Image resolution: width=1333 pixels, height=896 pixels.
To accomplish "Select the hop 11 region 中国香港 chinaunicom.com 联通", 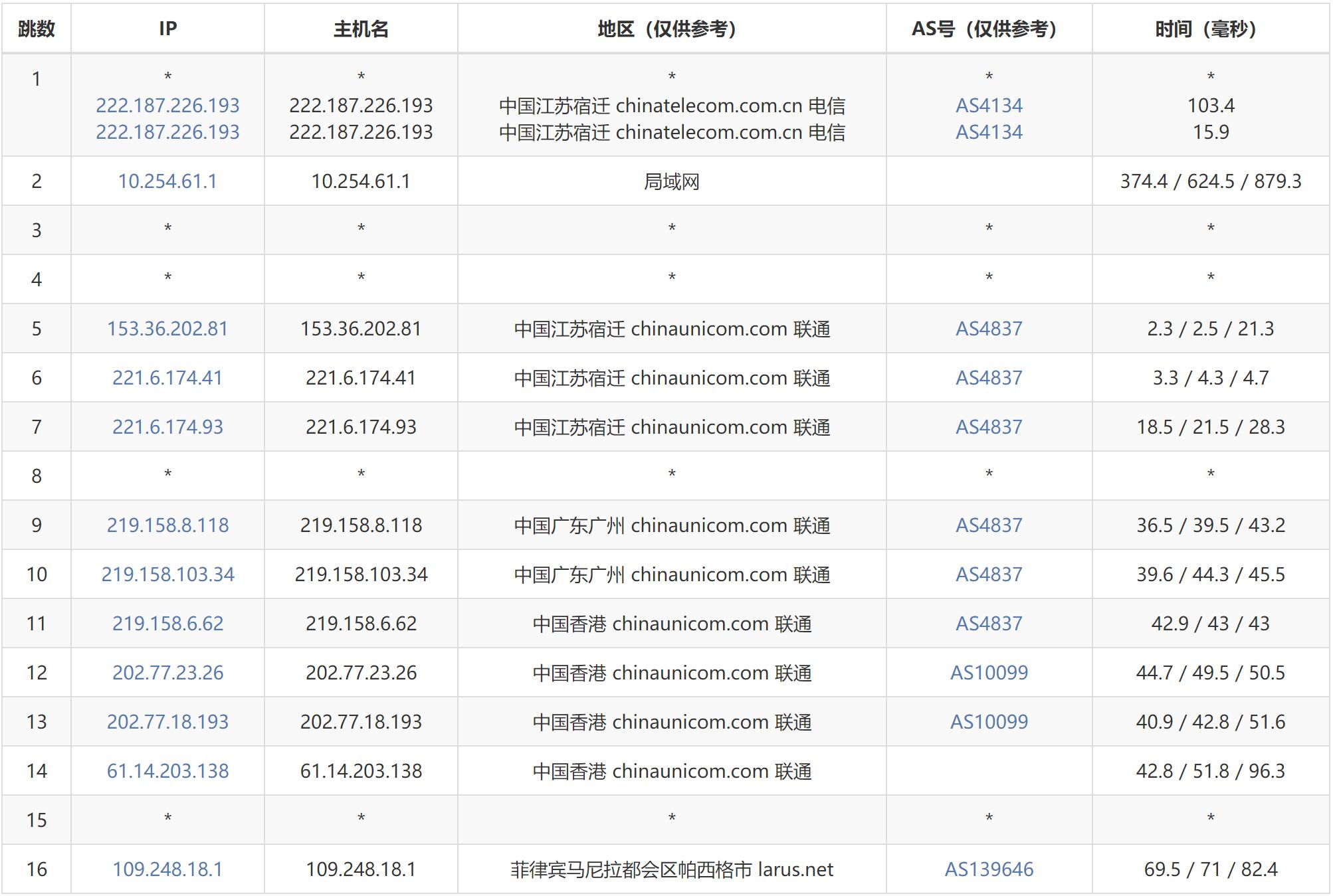I will (x=672, y=624).
